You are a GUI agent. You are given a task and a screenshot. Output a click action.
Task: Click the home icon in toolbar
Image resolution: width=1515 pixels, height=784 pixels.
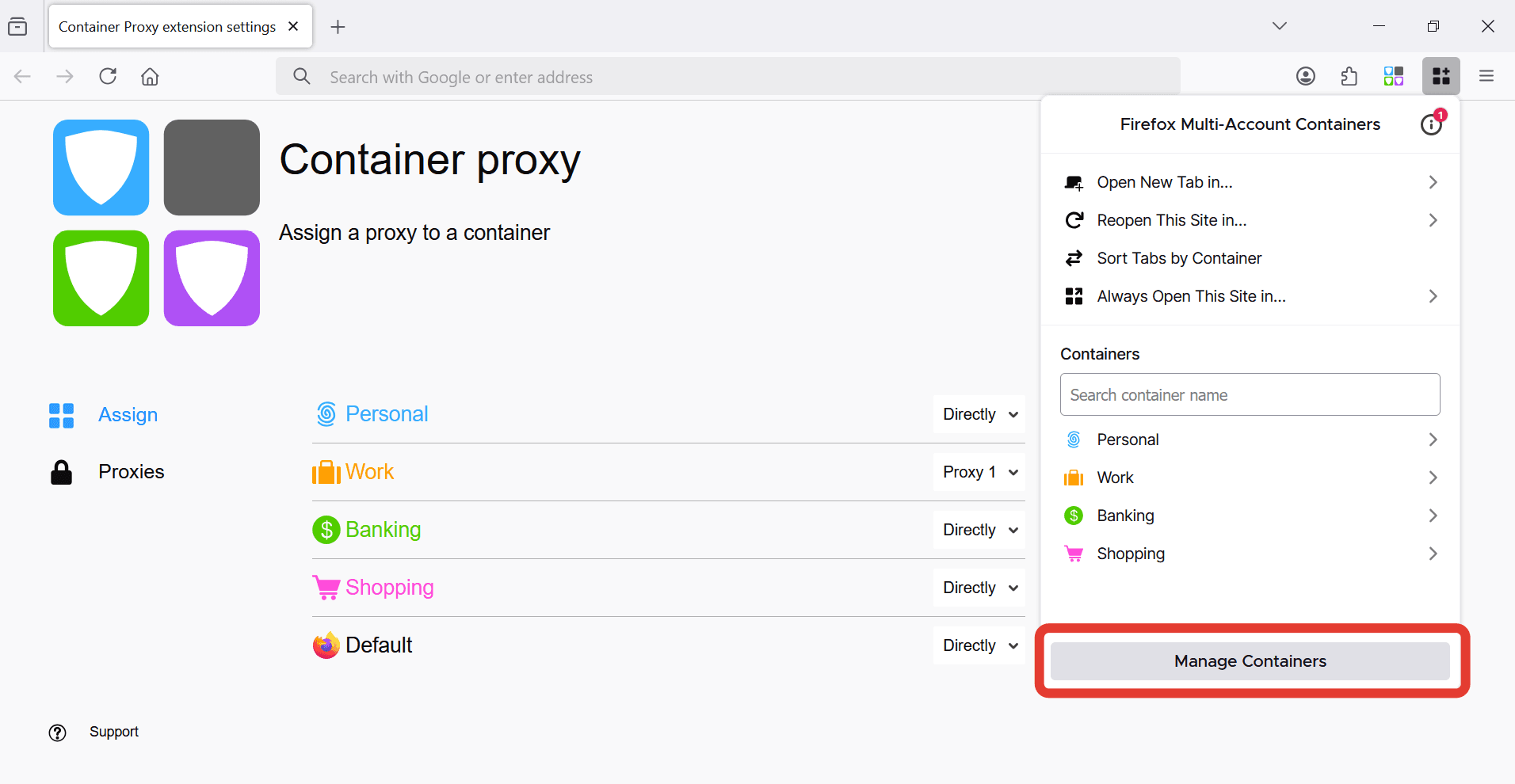[149, 76]
